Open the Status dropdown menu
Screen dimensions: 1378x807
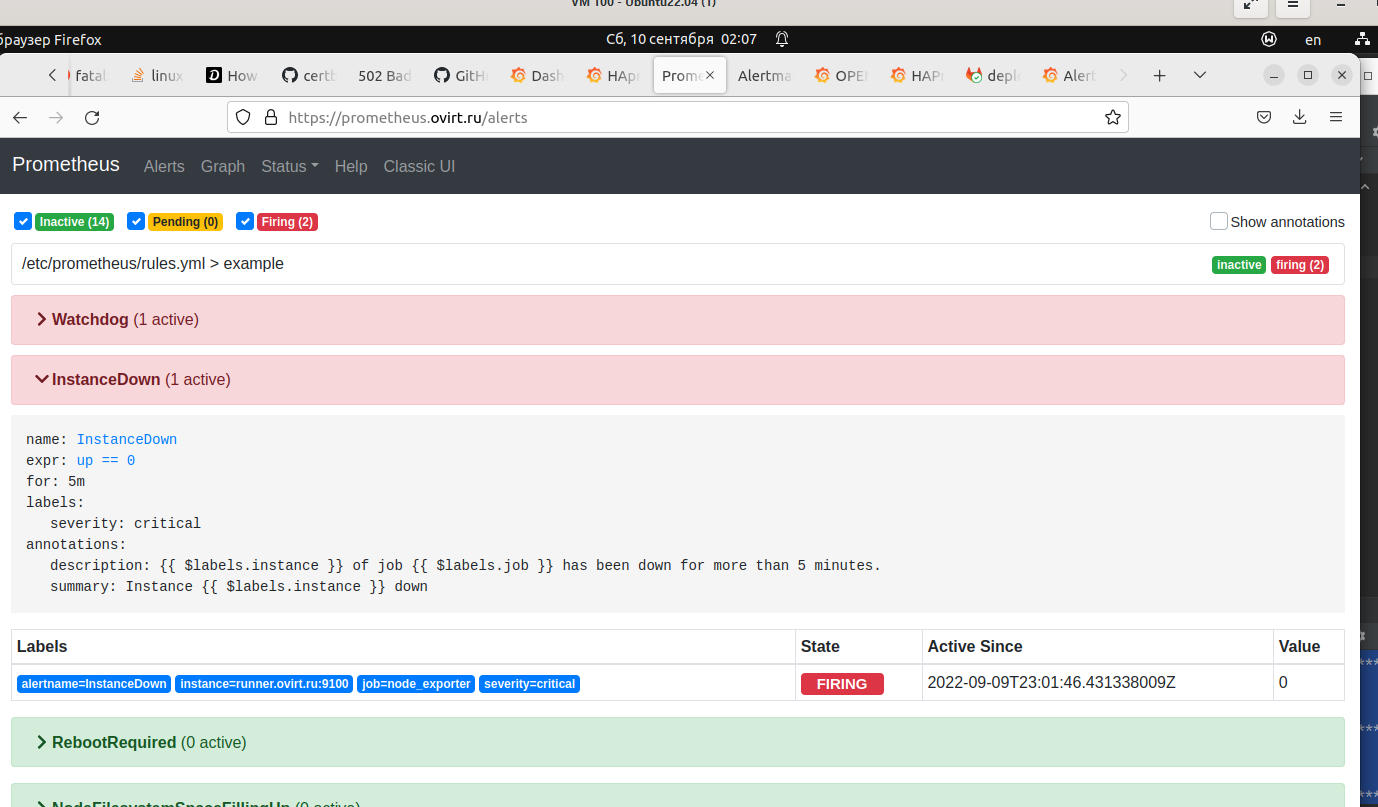pyautogui.click(x=290, y=166)
